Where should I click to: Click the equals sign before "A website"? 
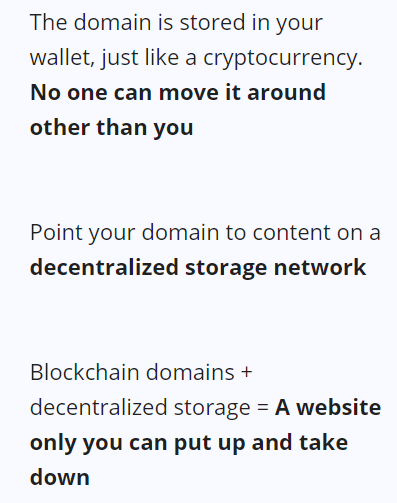tap(263, 408)
